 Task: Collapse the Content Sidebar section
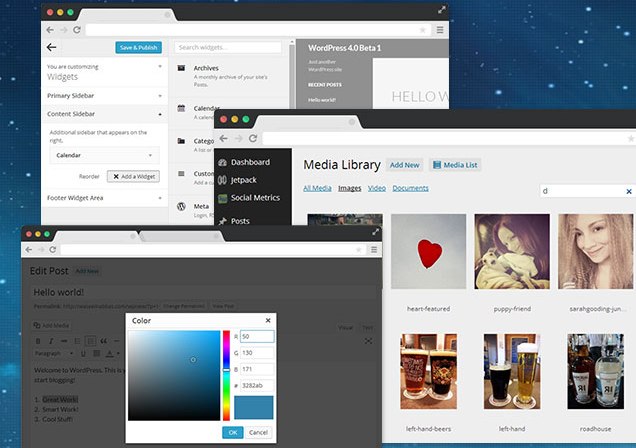click(105, 114)
